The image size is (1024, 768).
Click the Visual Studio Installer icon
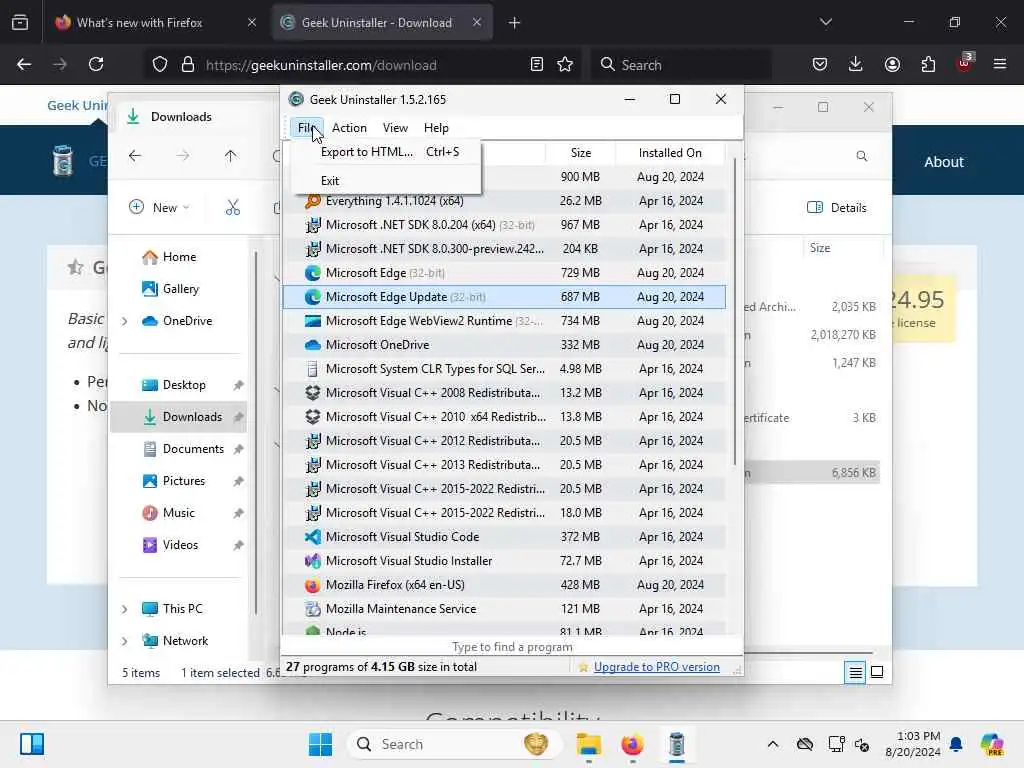pos(313,561)
